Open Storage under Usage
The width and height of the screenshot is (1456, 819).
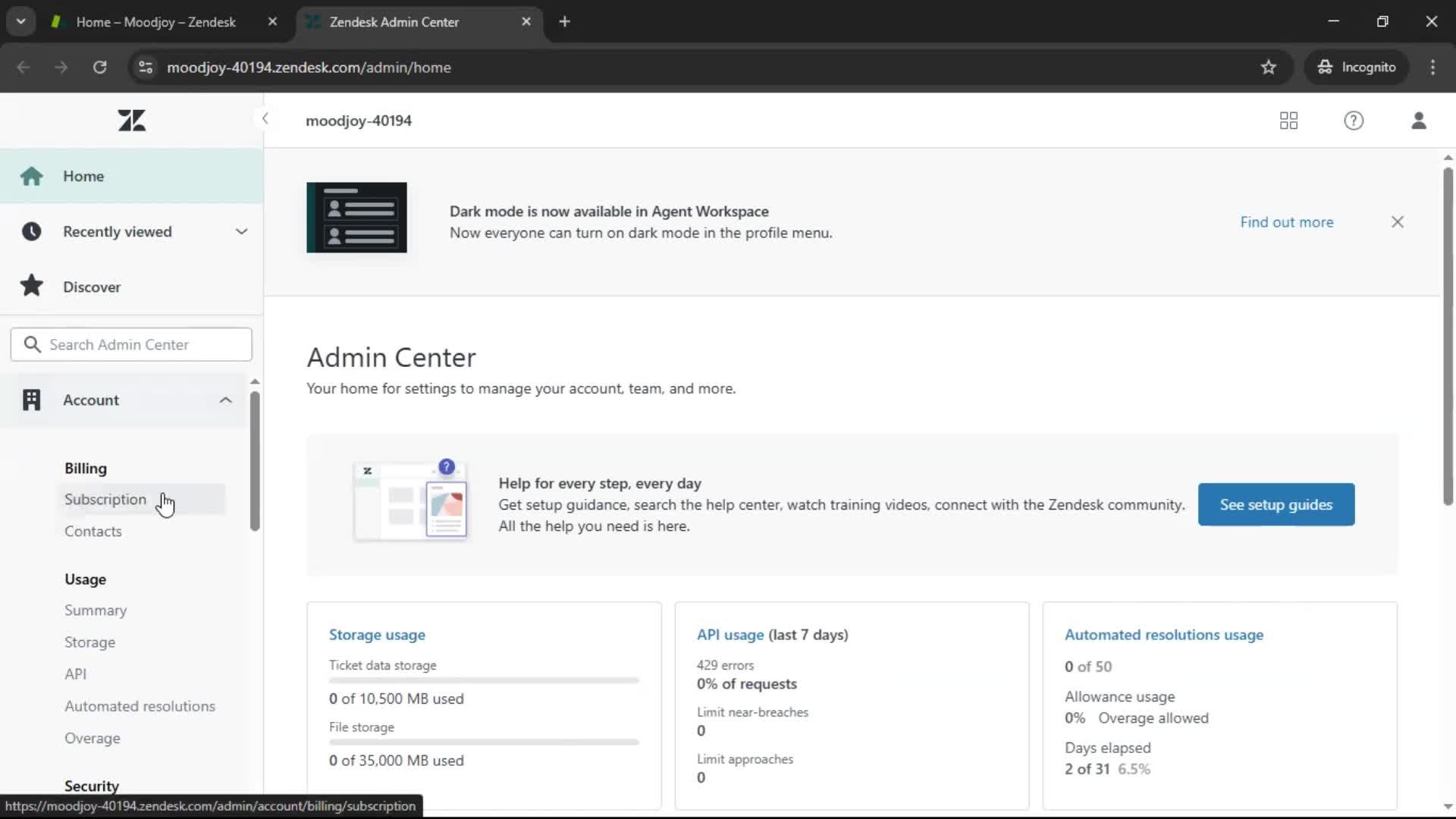(89, 642)
